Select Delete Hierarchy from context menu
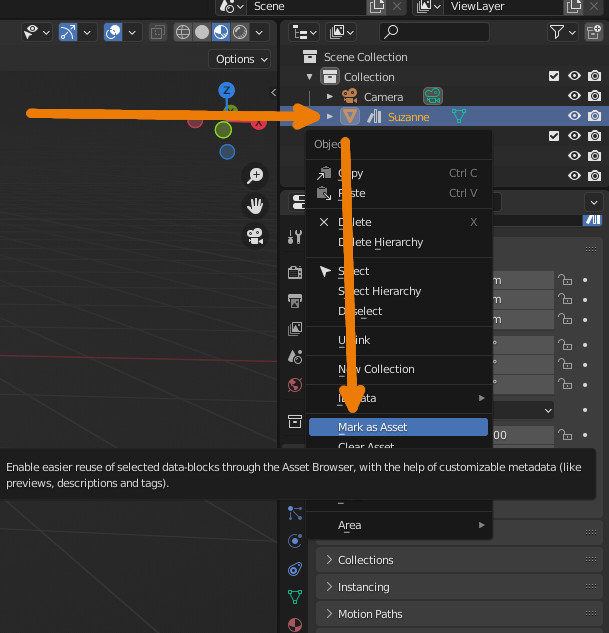The height and width of the screenshot is (633, 609). click(x=381, y=242)
